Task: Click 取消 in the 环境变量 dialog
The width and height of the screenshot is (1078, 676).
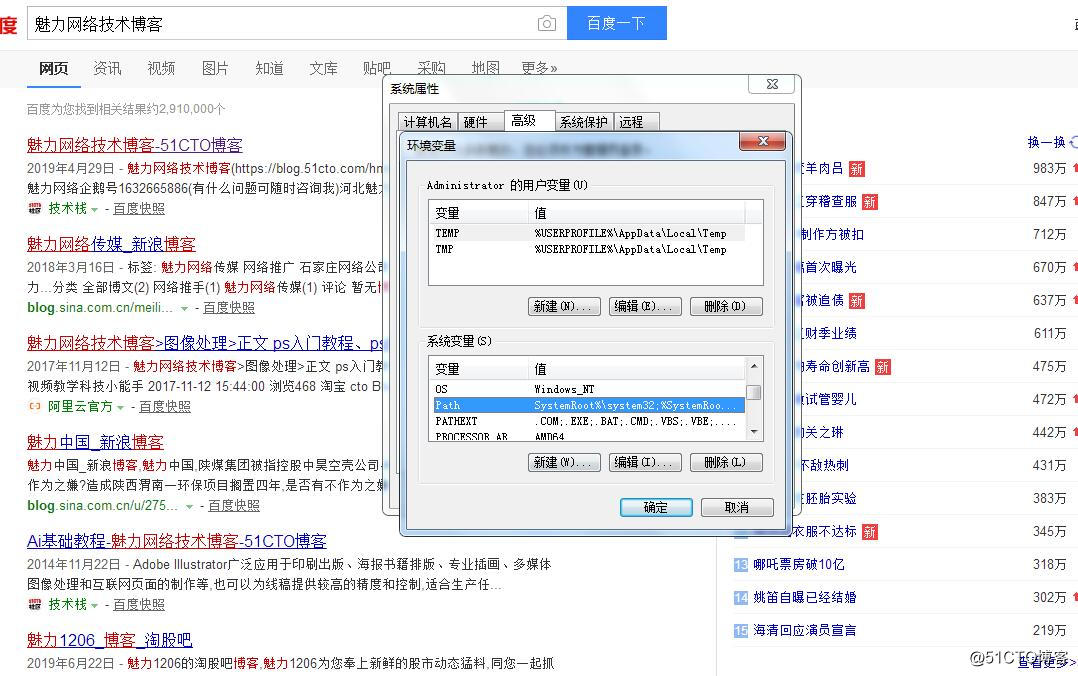Action: (737, 508)
